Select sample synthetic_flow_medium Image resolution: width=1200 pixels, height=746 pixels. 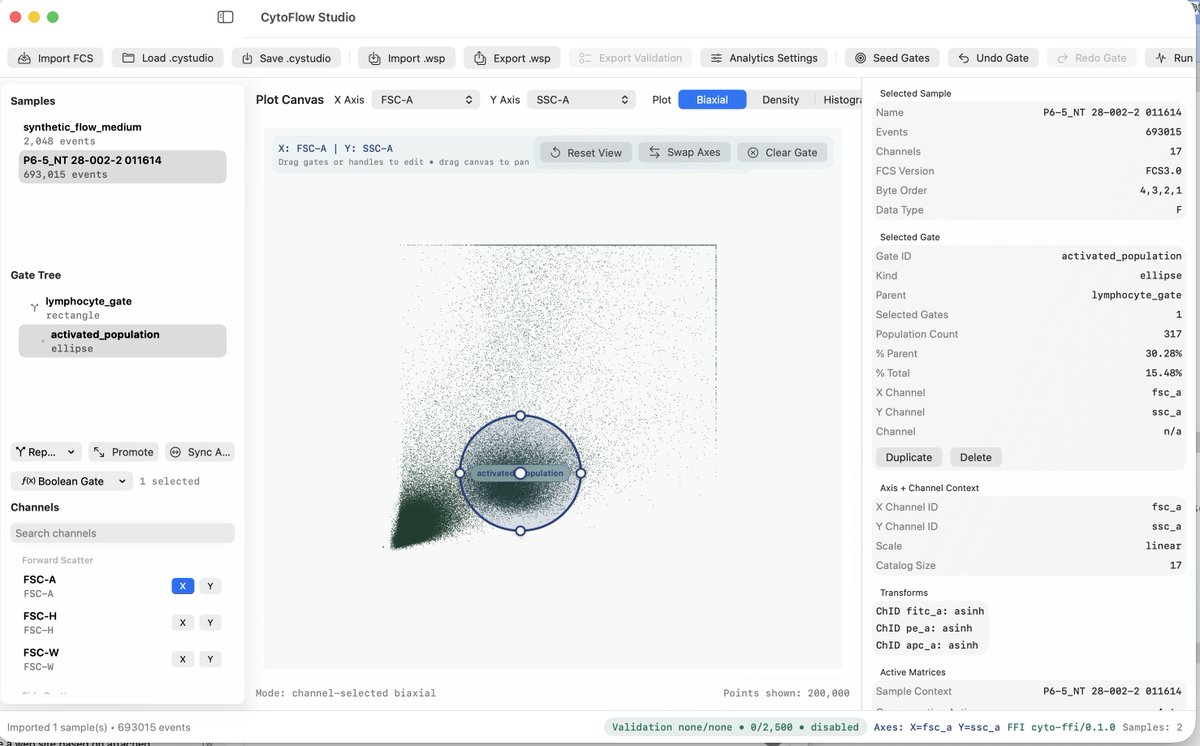pos(122,133)
